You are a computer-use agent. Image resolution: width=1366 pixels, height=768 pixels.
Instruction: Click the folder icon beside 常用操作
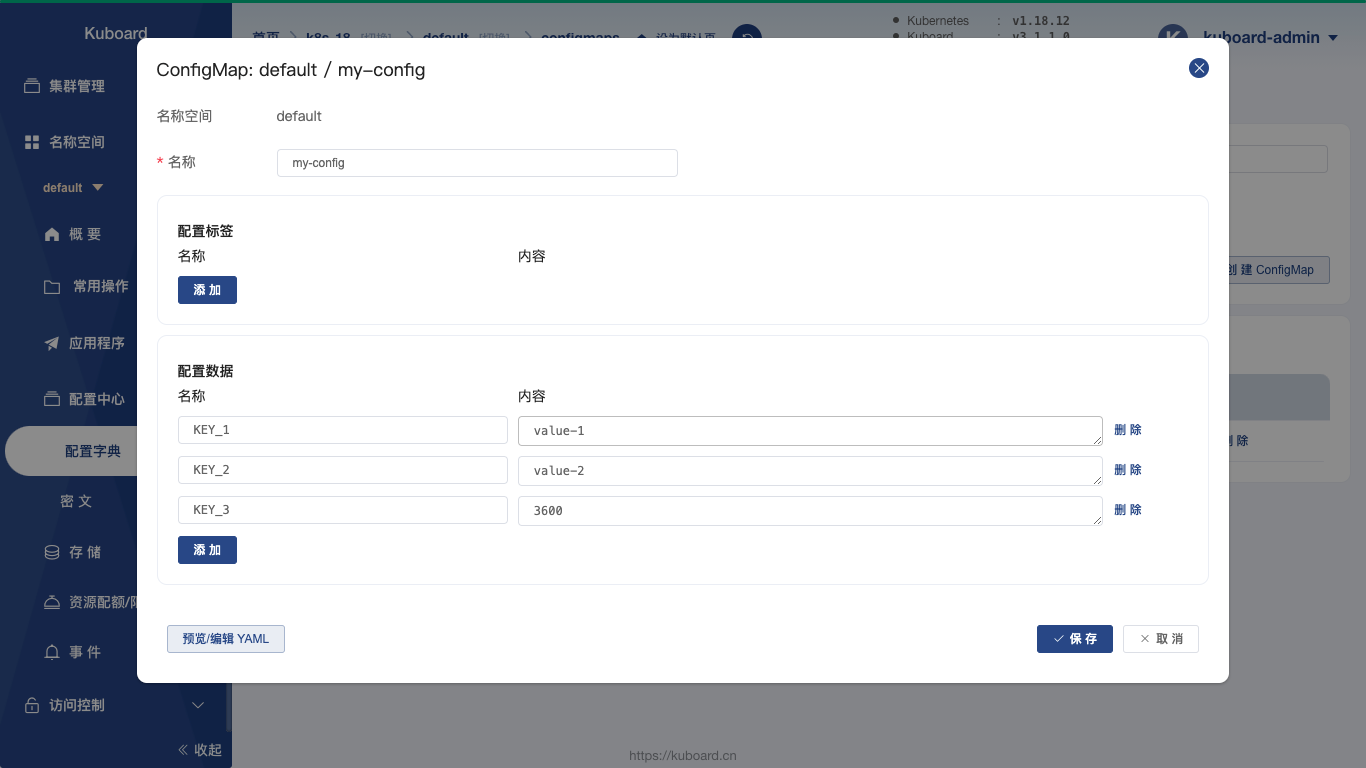(x=52, y=287)
